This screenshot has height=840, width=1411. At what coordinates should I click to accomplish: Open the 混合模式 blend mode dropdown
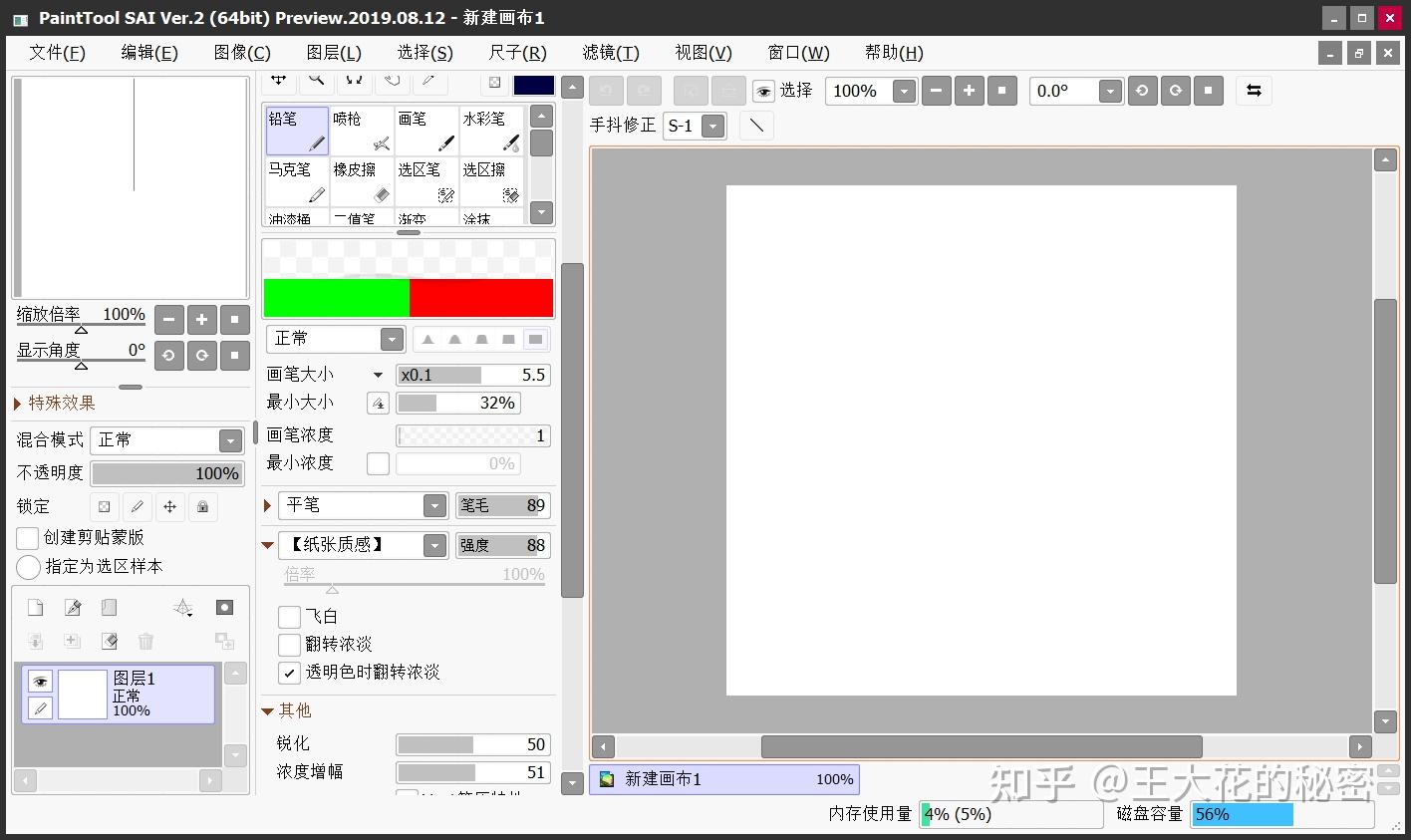point(230,439)
